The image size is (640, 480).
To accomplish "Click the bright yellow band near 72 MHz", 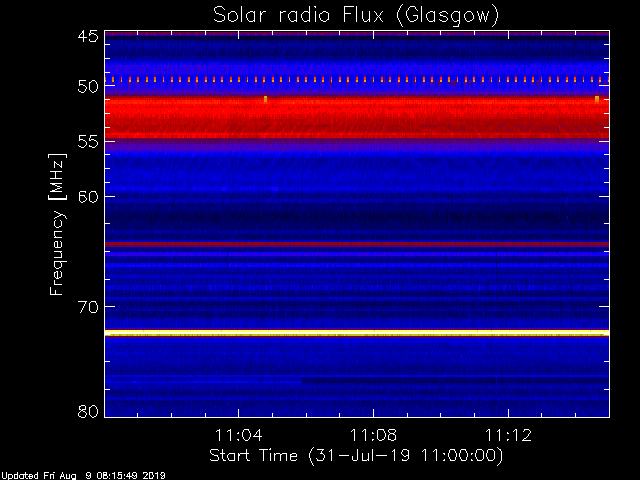I will click(x=357, y=333).
